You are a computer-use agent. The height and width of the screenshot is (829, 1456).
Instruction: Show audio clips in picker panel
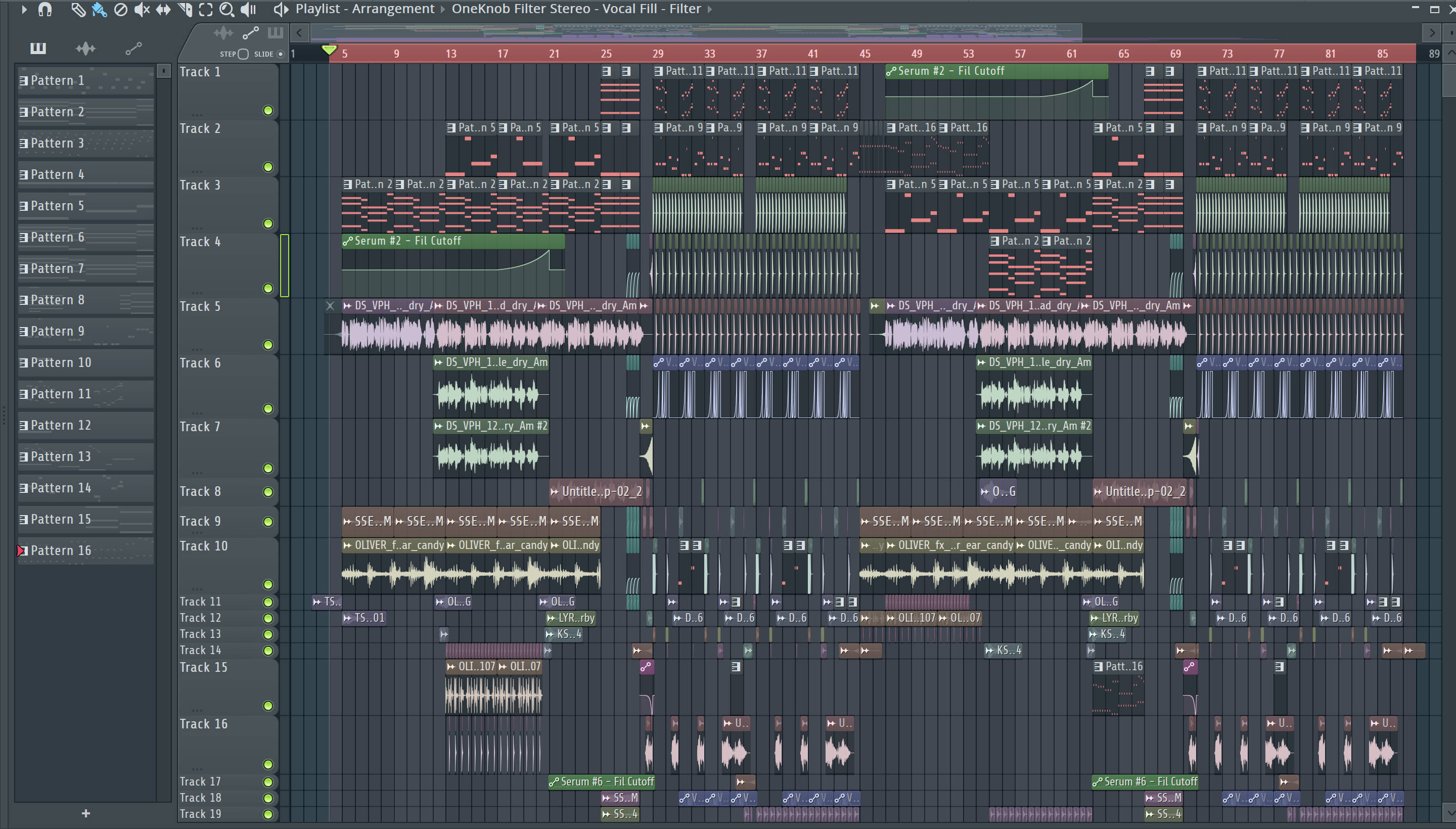coord(85,49)
